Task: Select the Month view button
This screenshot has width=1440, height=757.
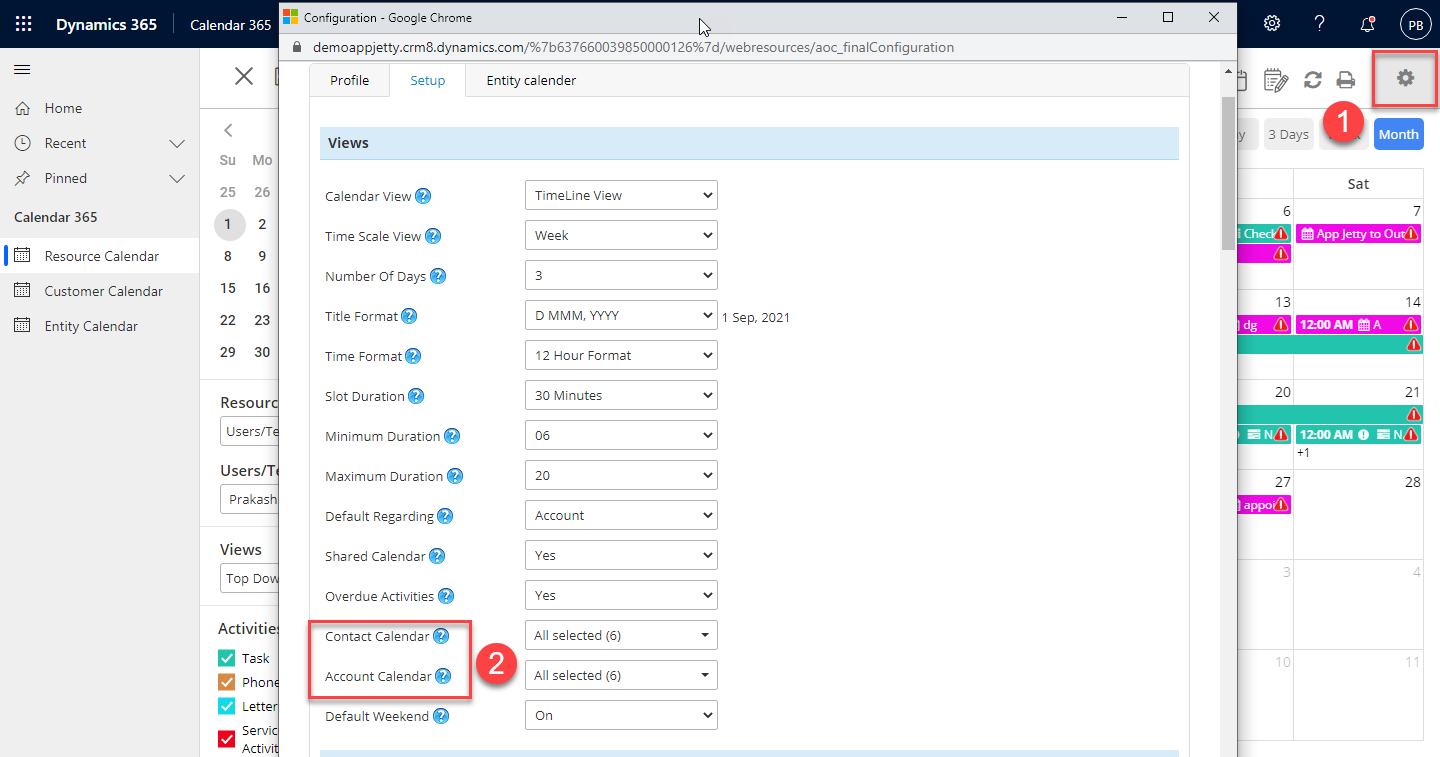Action: coord(1398,134)
